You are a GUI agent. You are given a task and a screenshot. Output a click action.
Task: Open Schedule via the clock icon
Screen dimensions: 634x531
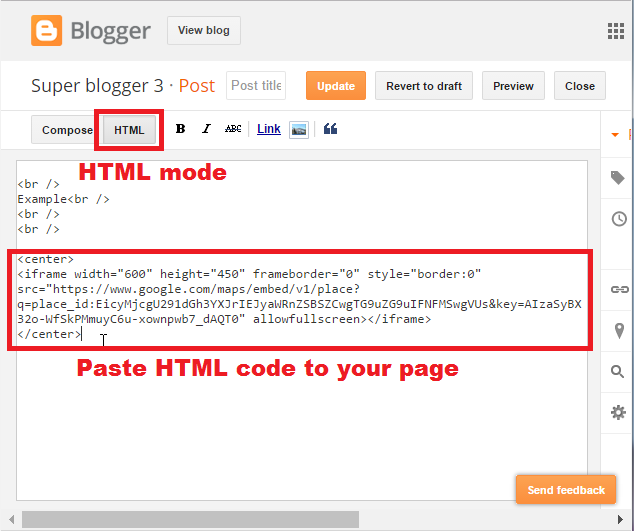point(619,219)
